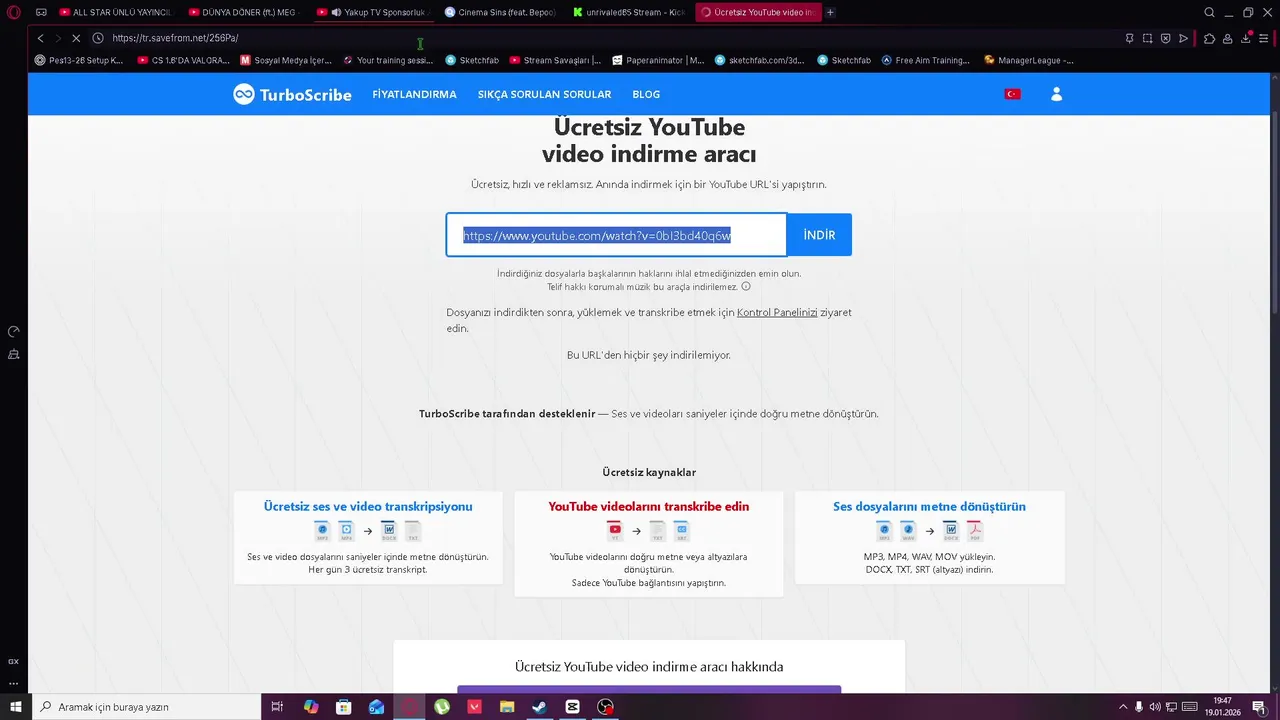Pin the page with the pinboard icon

[x=1129, y=38]
